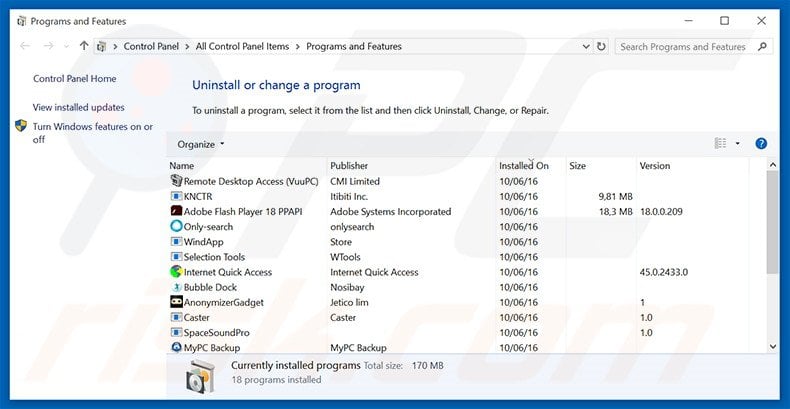Image resolution: width=790 pixels, height=409 pixels.
Task: Click the installed programs details pane icon
Action: pos(200,376)
